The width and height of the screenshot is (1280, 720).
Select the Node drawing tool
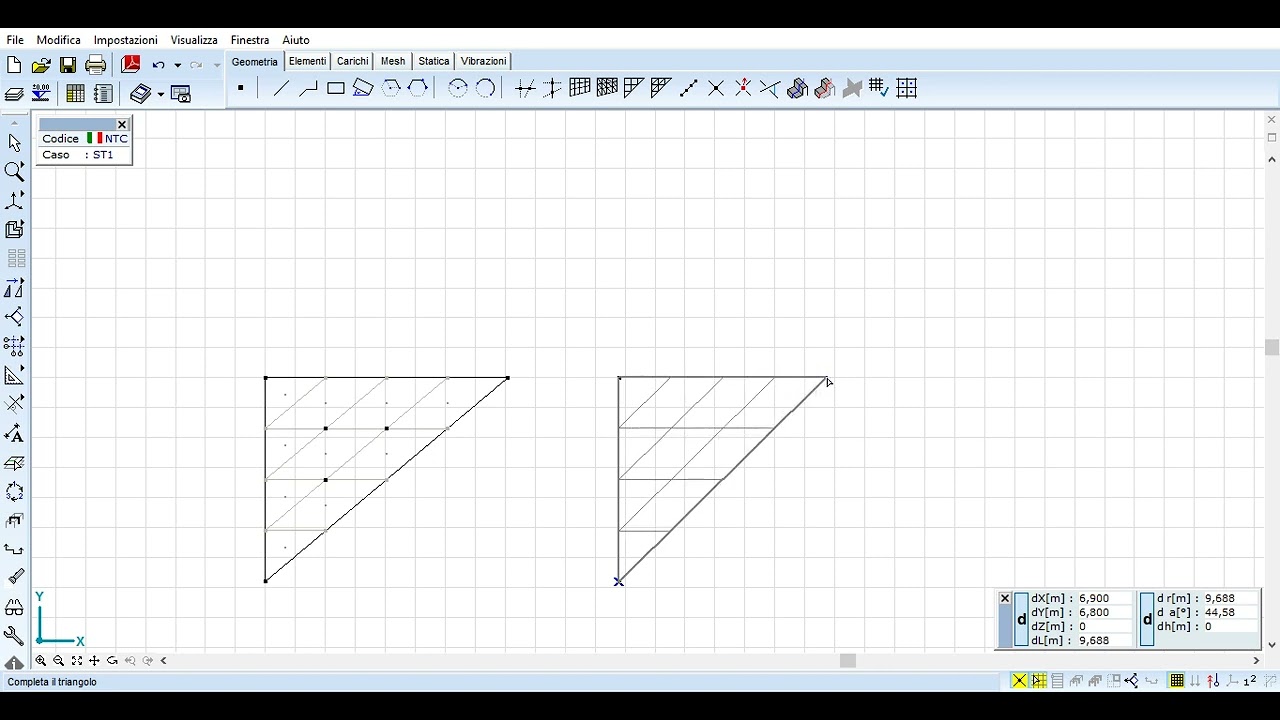(x=241, y=88)
